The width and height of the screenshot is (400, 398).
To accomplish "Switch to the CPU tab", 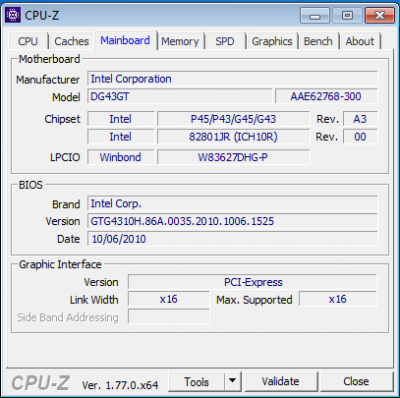I will coord(28,41).
